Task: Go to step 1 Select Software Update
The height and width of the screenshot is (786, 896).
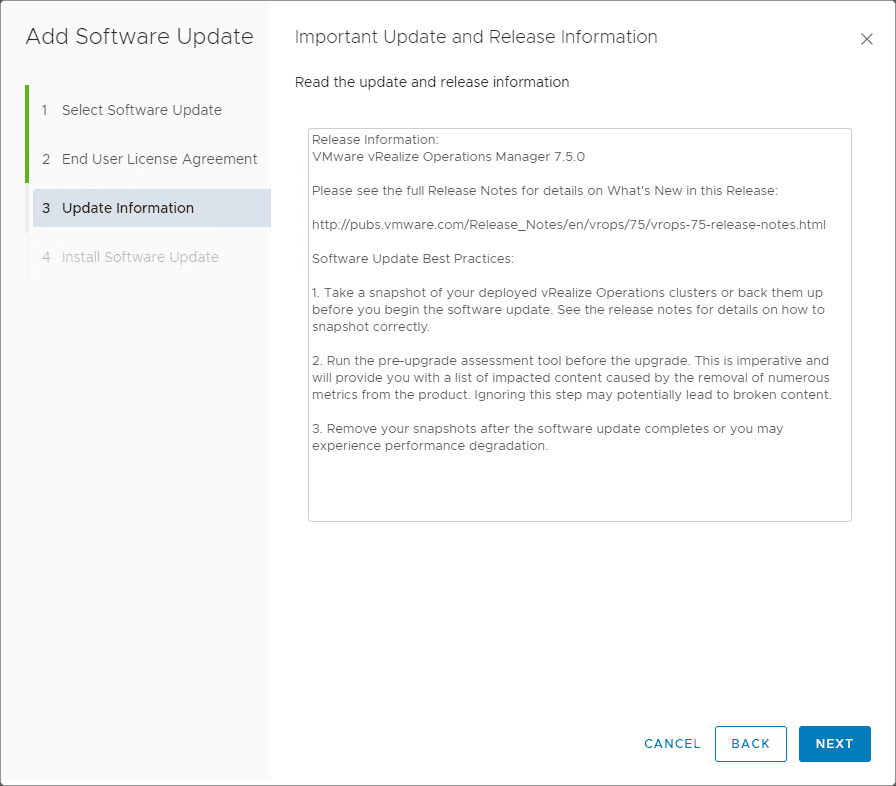Action: tap(141, 110)
